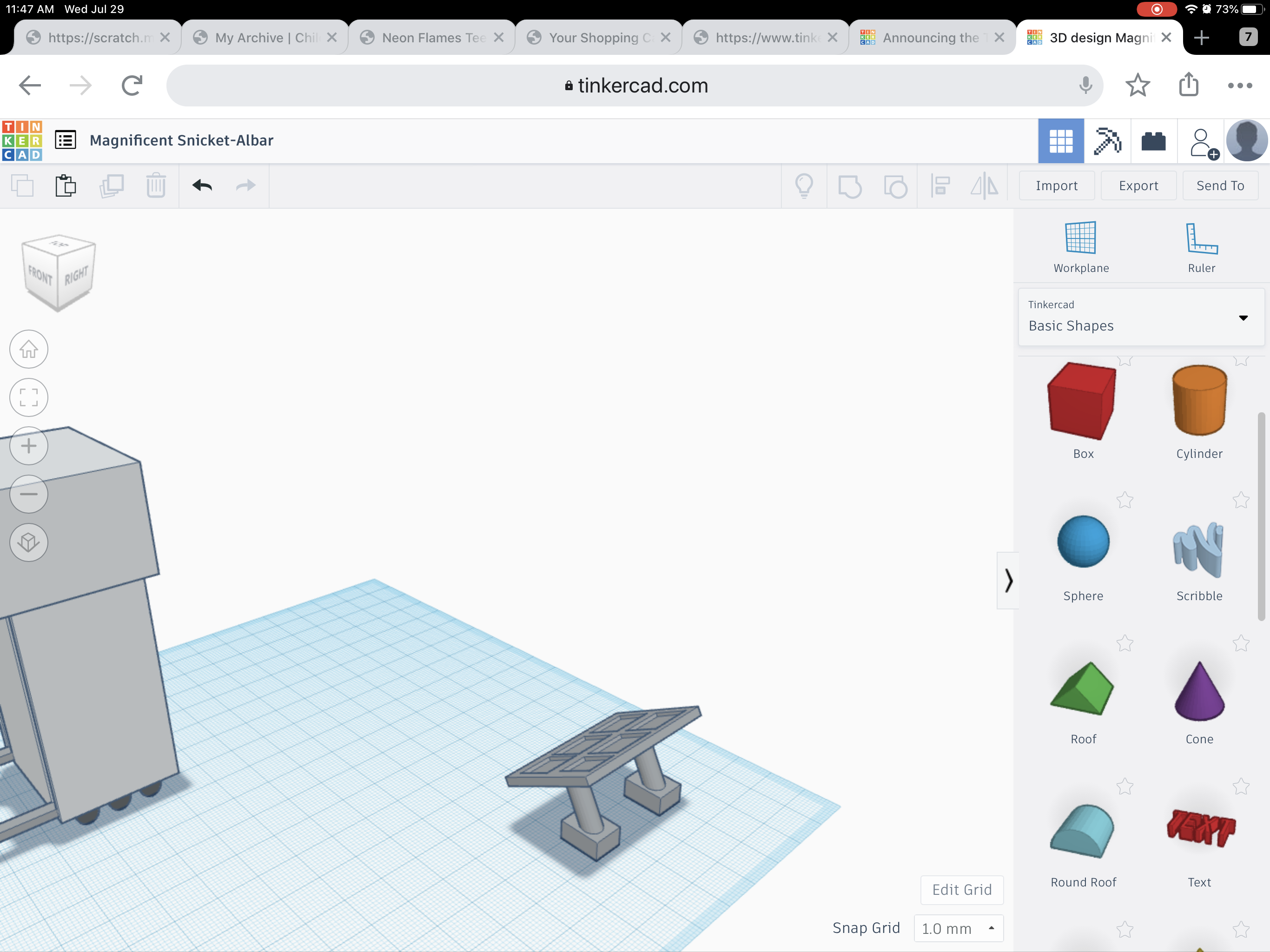Switch to the Neon Flames Tee tab
The height and width of the screenshot is (952, 1270).
[431, 38]
